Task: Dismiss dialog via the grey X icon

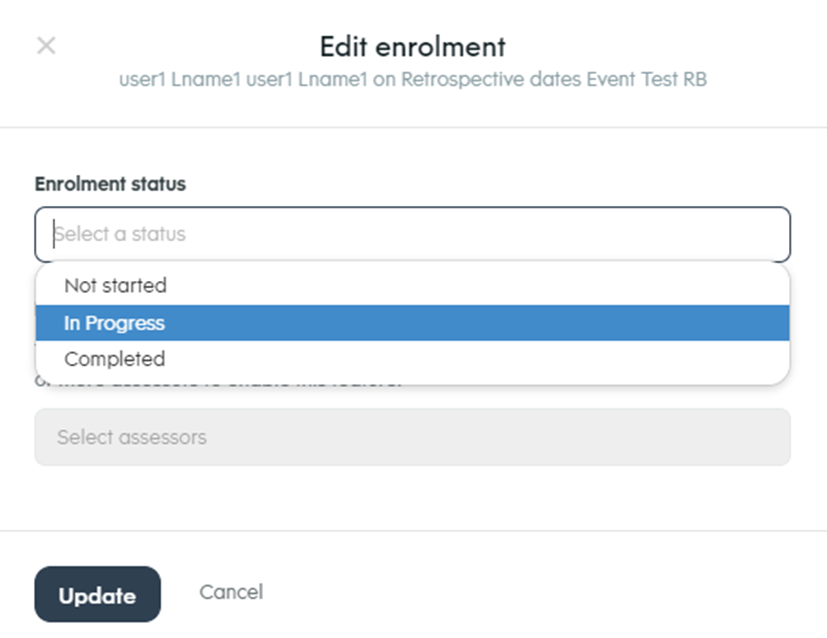Action: point(46,46)
